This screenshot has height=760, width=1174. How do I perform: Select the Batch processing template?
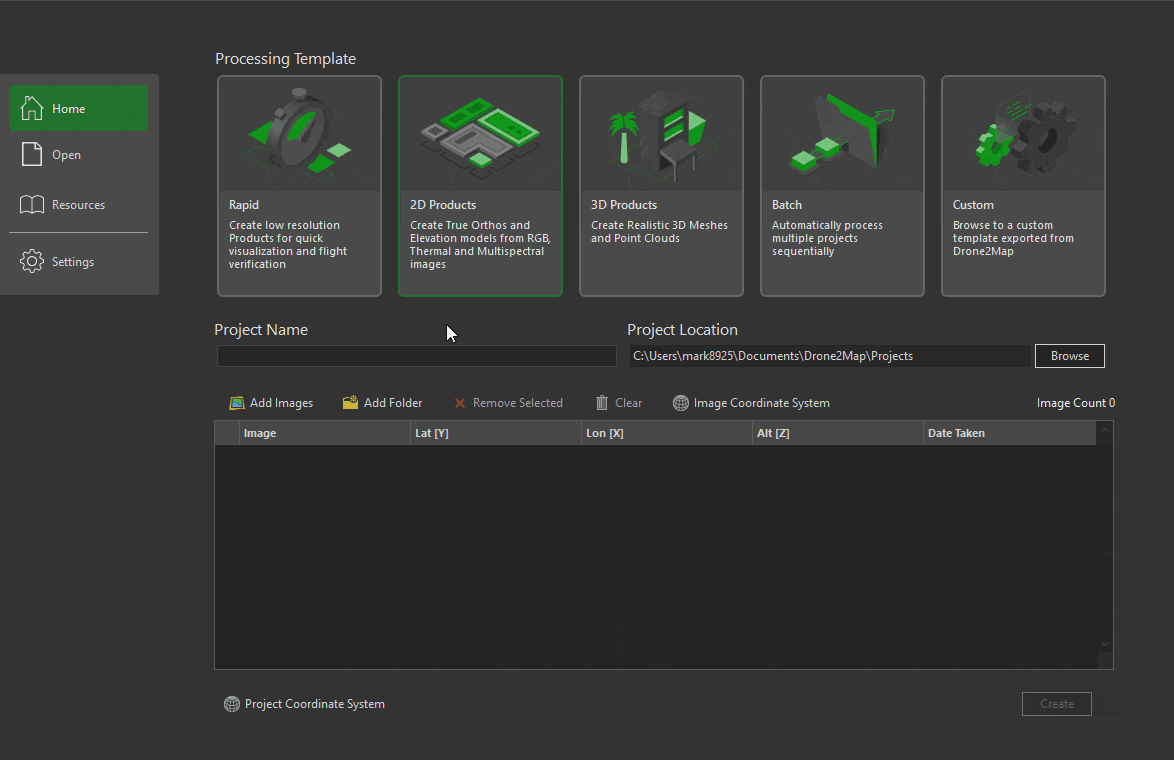point(842,186)
